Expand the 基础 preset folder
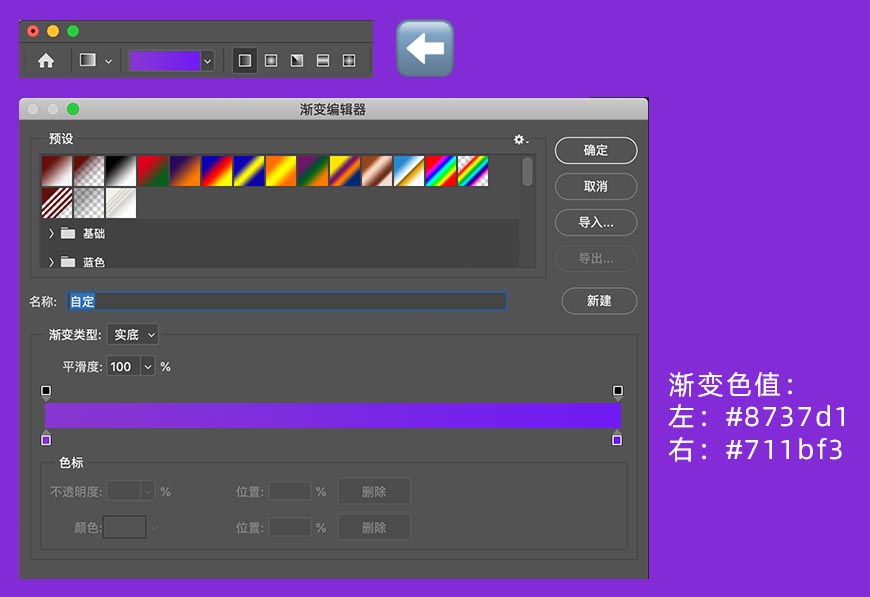This screenshot has height=597, width=870. click(x=50, y=232)
